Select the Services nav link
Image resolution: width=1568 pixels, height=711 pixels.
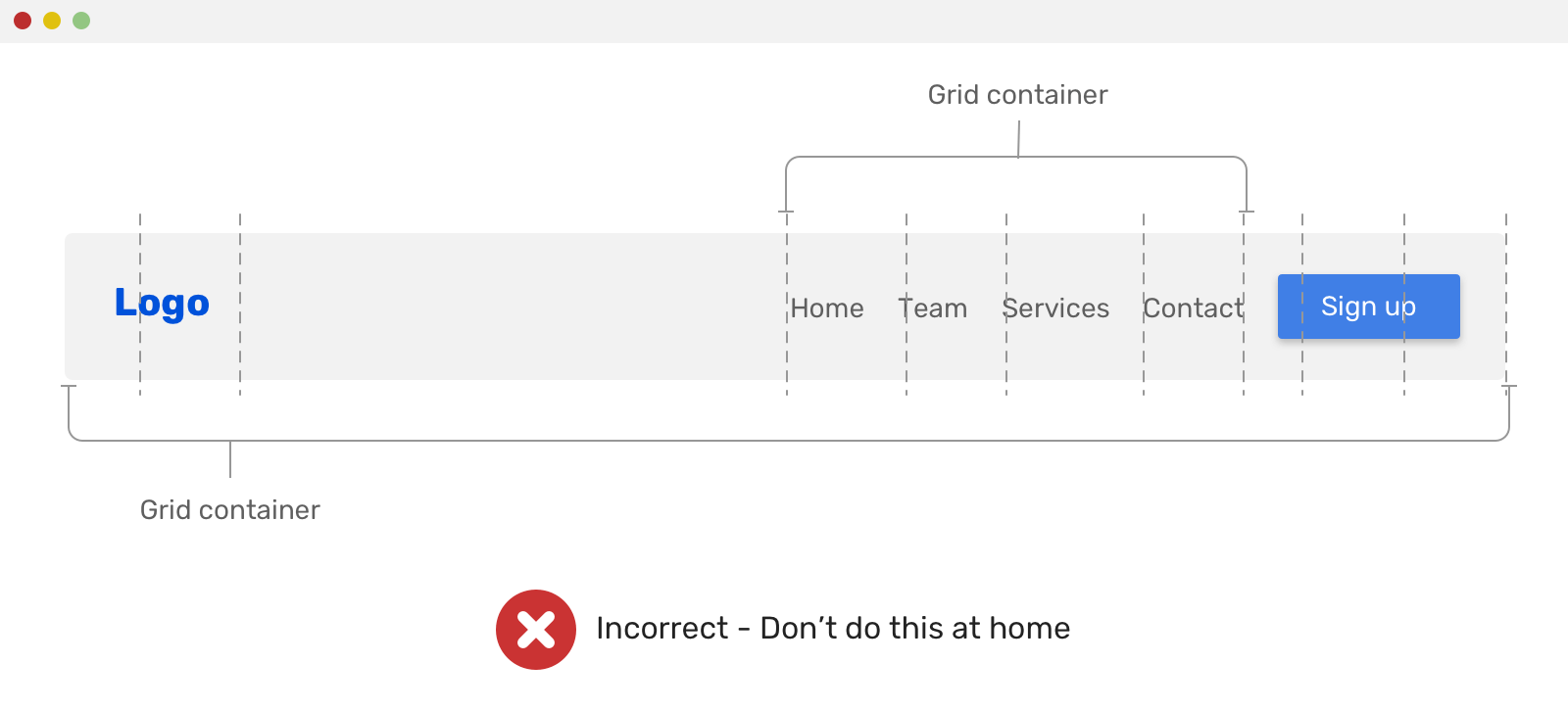[1055, 308]
